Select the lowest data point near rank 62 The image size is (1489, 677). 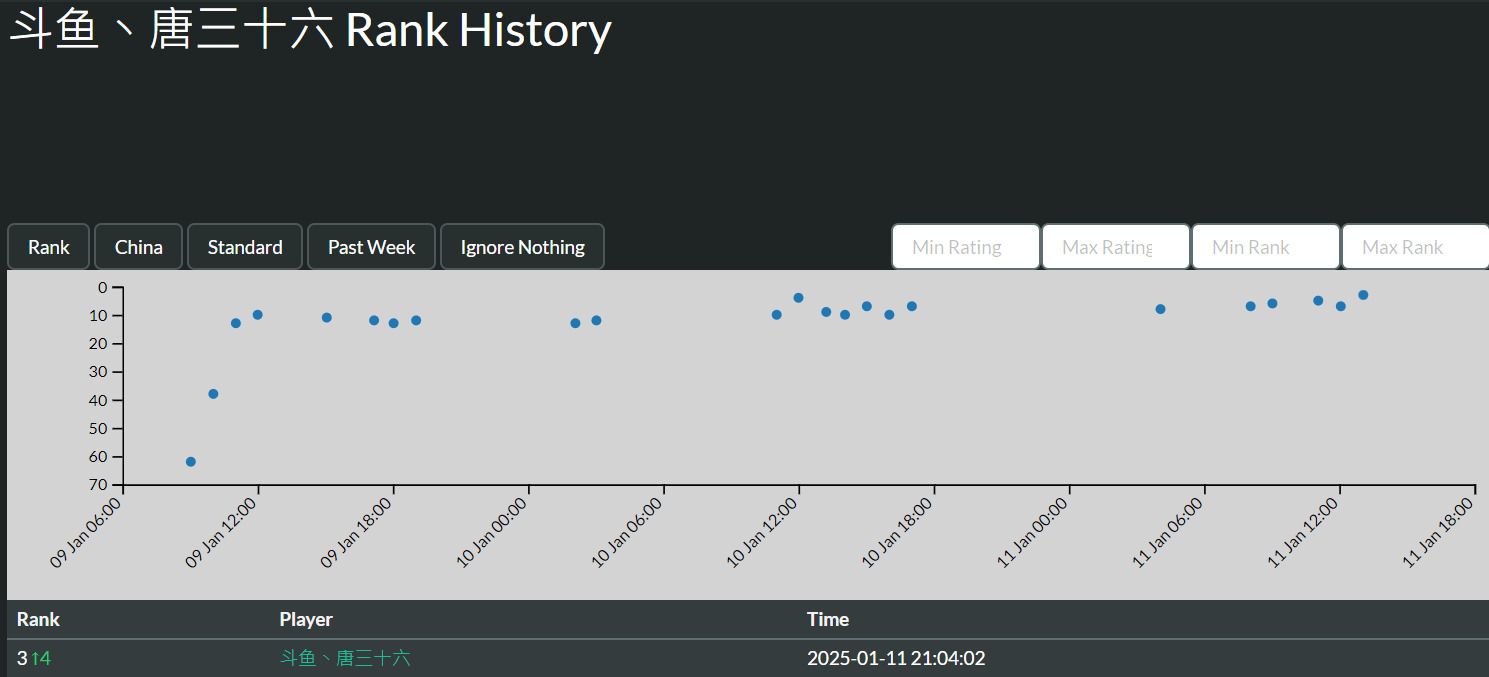[x=191, y=462]
